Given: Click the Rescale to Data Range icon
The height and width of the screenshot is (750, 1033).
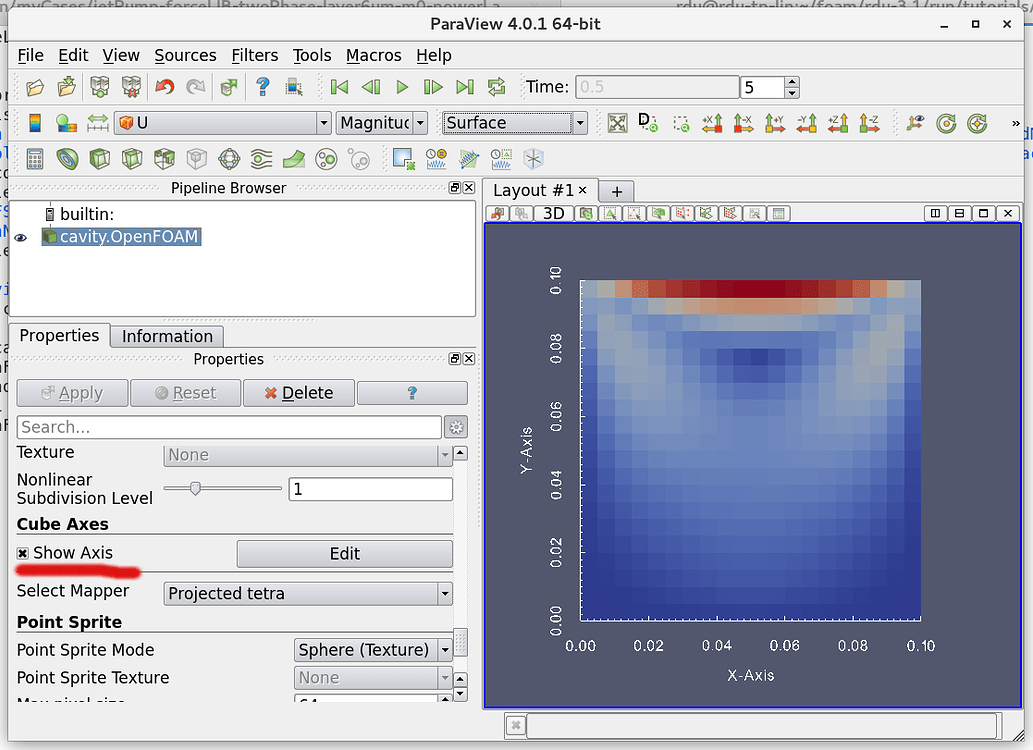Looking at the screenshot, I should [98, 122].
